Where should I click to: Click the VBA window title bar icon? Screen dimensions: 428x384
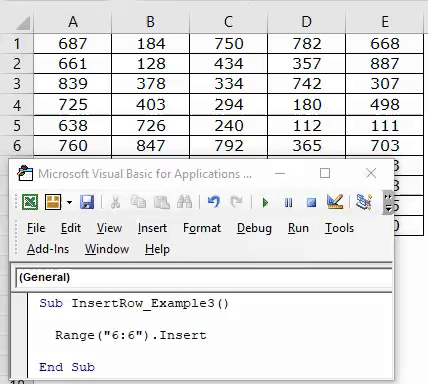[x=25, y=173]
